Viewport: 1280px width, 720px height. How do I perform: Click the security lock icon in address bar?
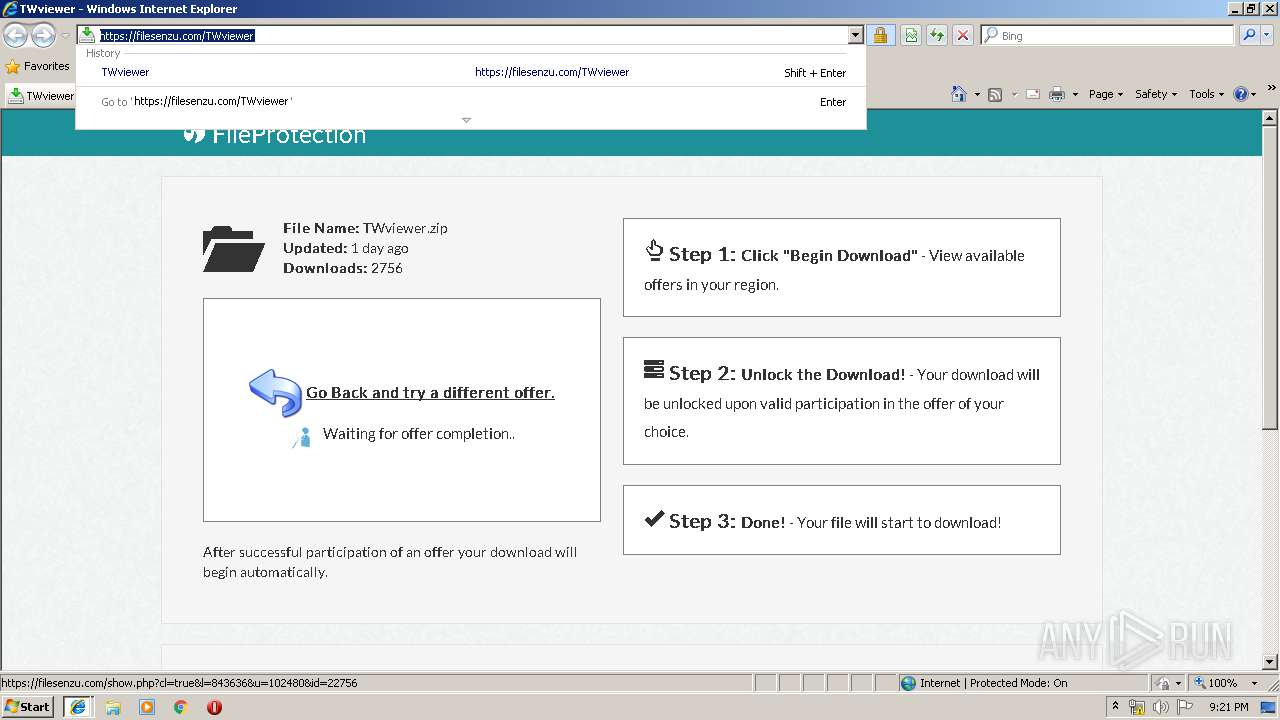(x=880, y=35)
